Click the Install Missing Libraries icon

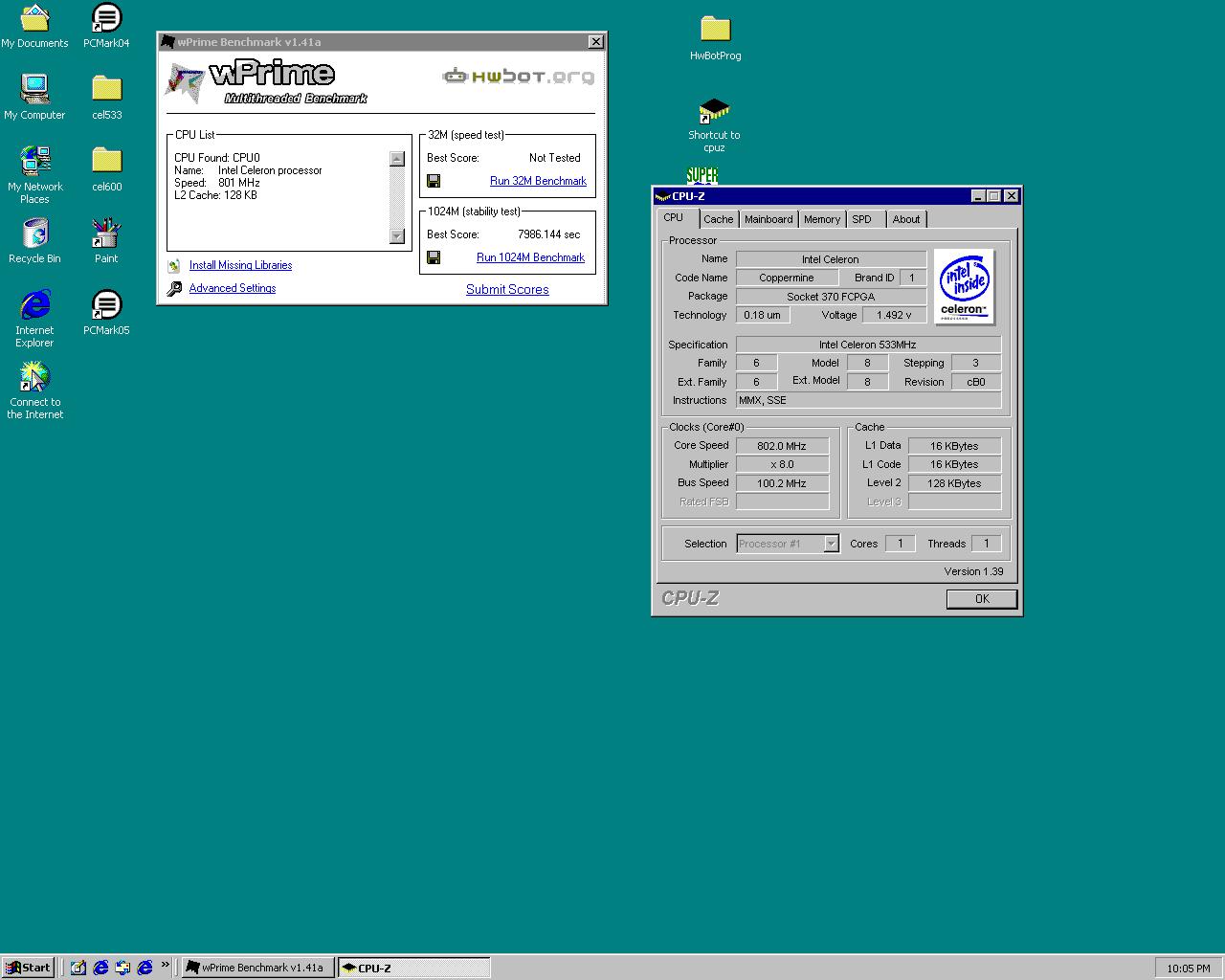pos(174,266)
